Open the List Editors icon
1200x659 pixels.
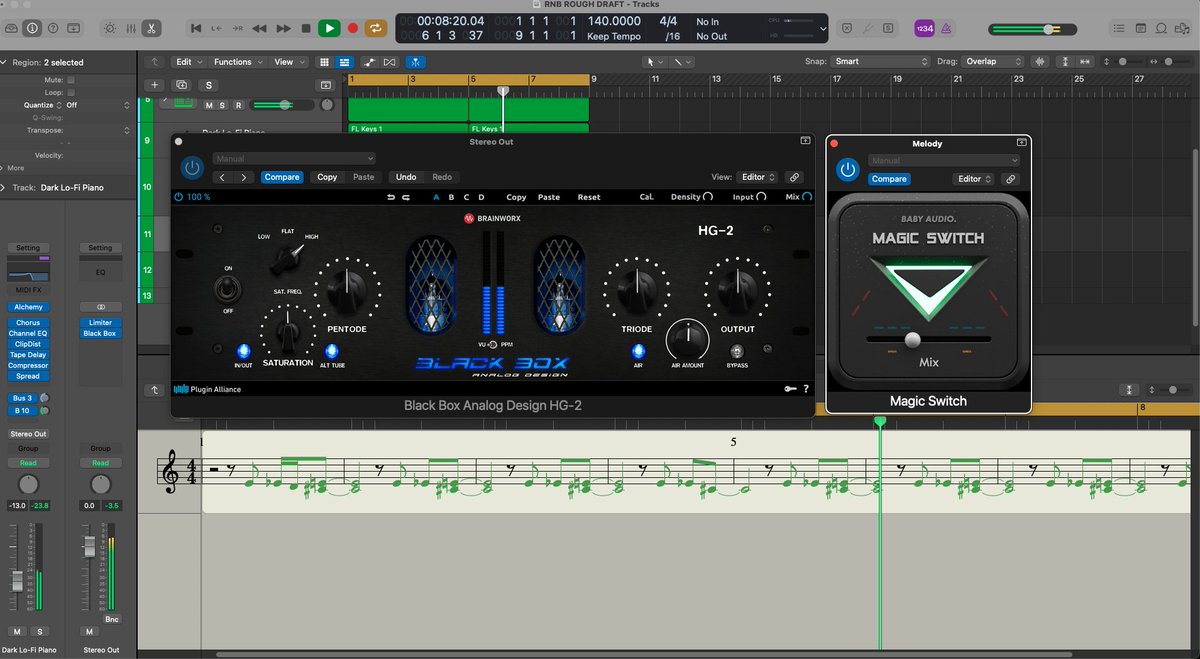(x=1119, y=28)
